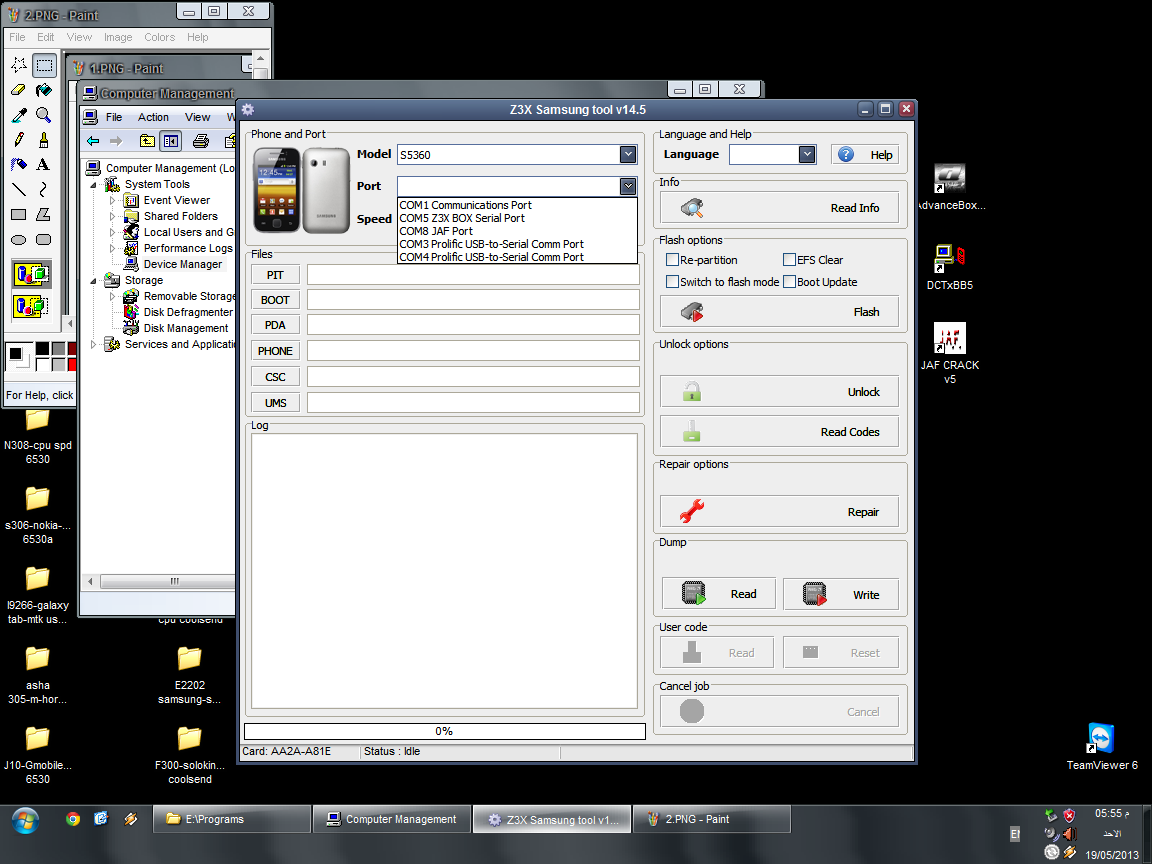
Task: Choose the Fill With Color bucket tool
Action: tap(44, 90)
